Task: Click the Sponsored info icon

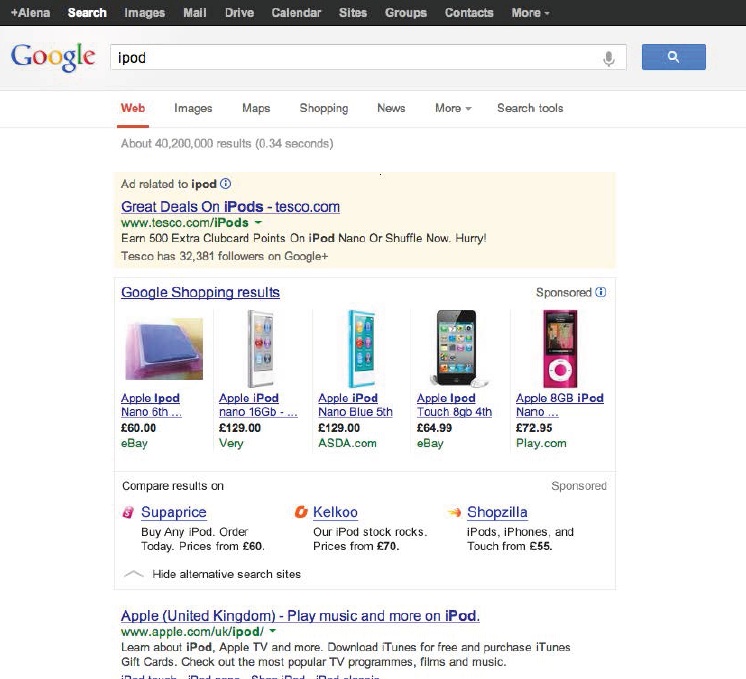Action: 601,293
